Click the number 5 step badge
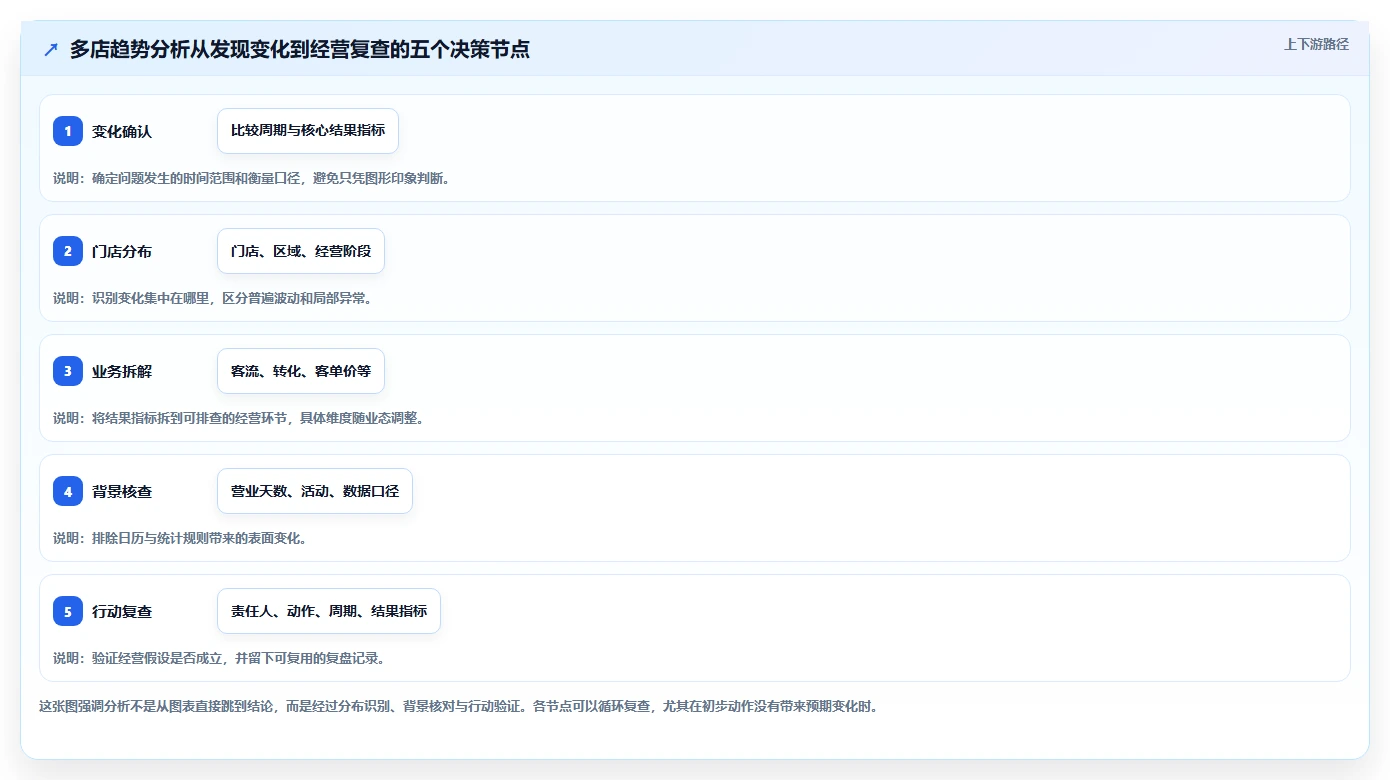The height and width of the screenshot is (780, 1390). point(68,611)
